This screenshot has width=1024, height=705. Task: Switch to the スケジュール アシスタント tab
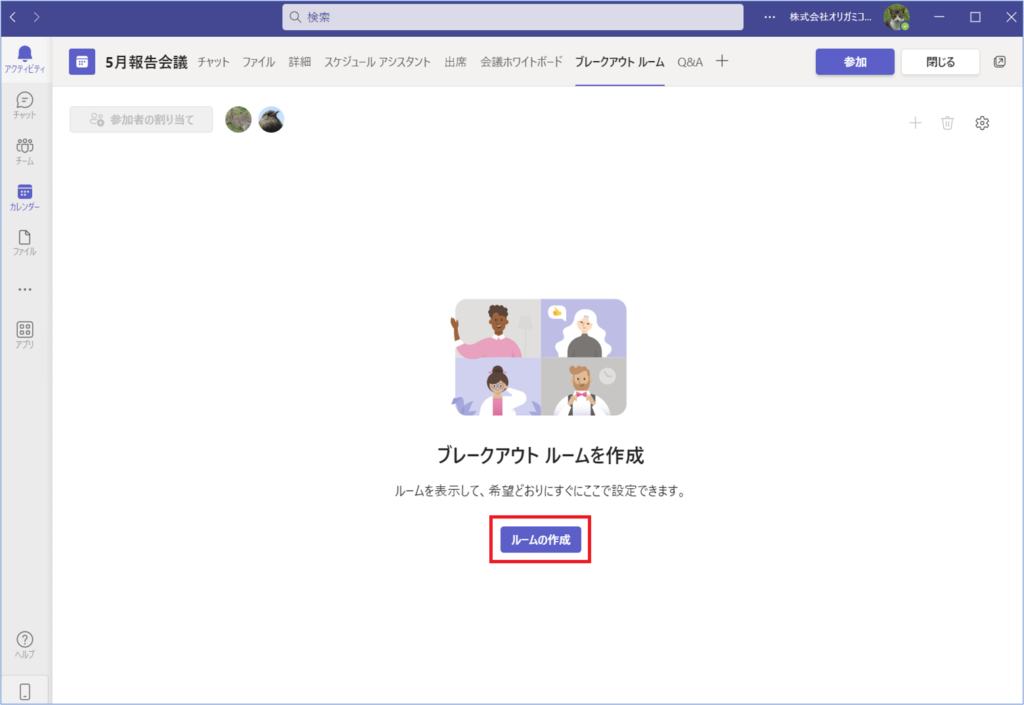377,62
